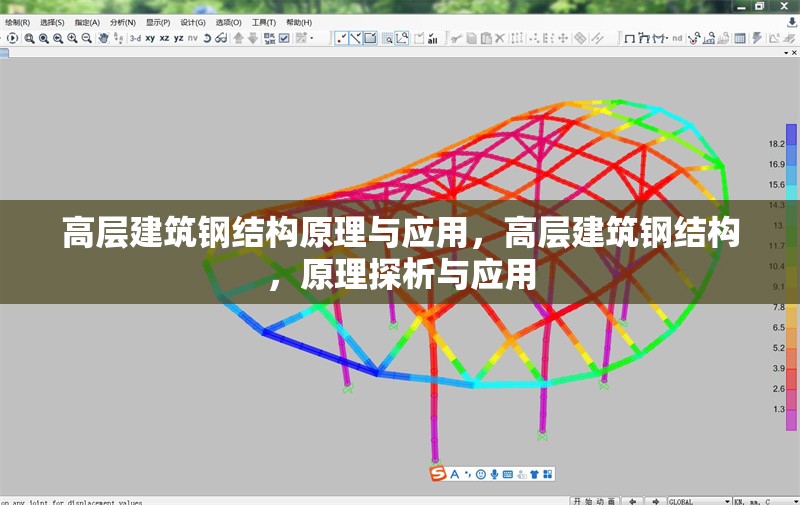Click the 开始动画 start animation button
This screenshot has width=800, height=505.
tap(594, 501)
